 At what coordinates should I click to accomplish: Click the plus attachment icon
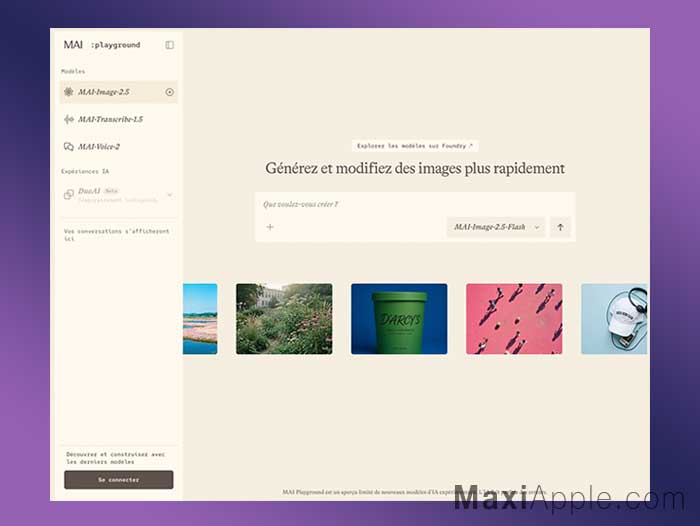[270, 227]
